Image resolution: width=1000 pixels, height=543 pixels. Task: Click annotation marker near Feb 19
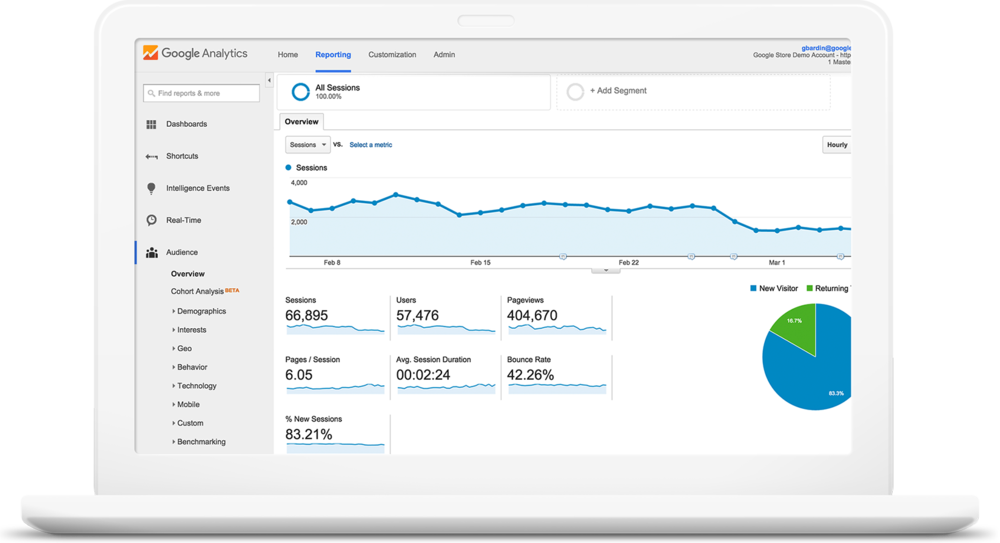pyautogui.click(x=563, y=257)
